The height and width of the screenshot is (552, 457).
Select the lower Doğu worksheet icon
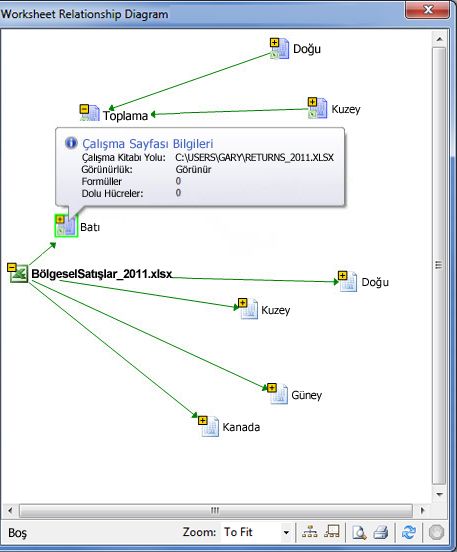click(x=349, y=282)
